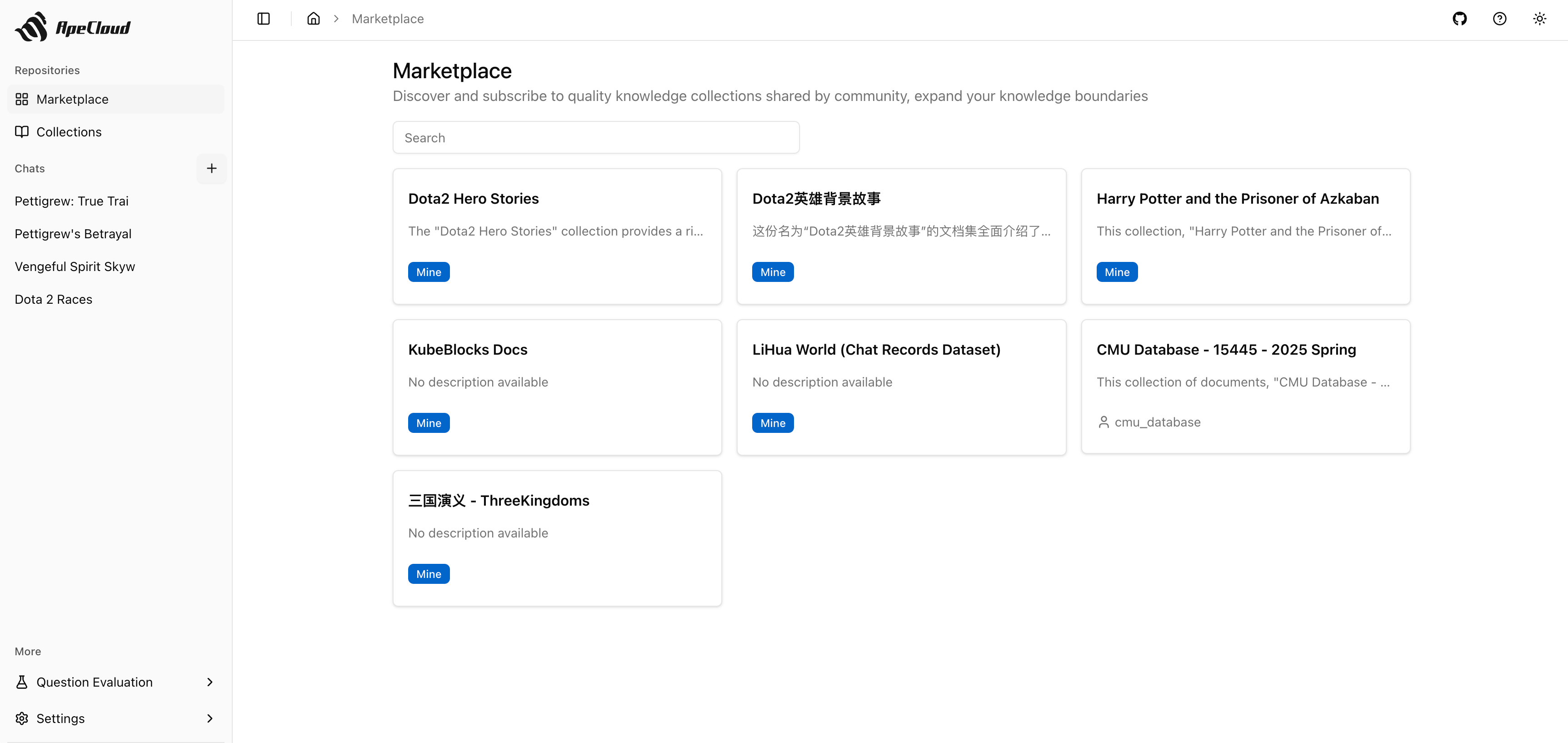Expand the Settings chevron
The width and height of the screenshot is (1568, 743).
[x=210, y=718]
